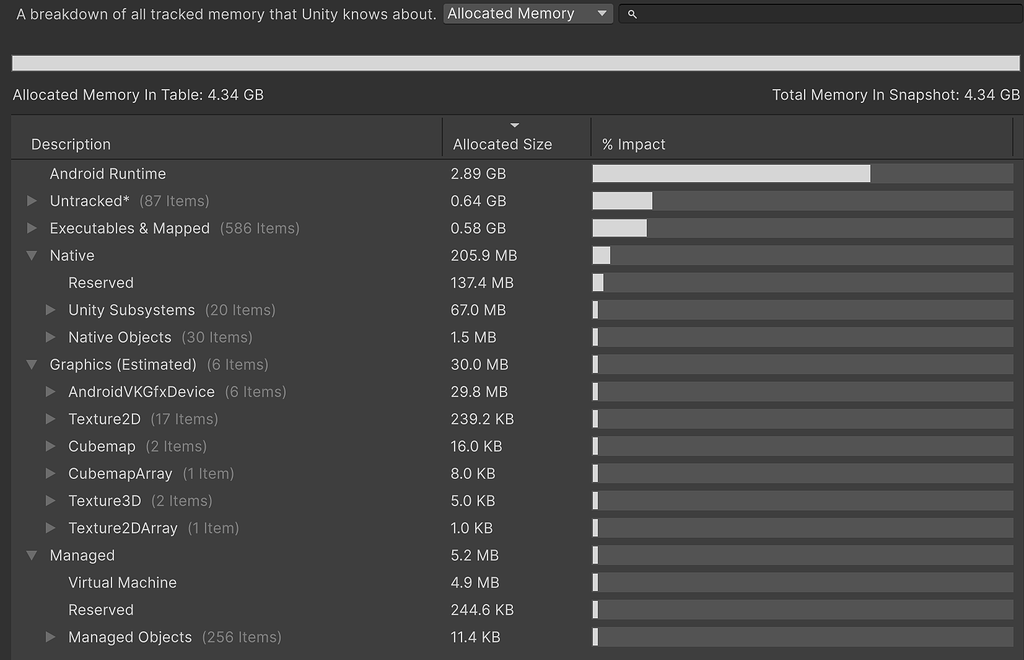Open the Allocated Memory dropdown
Screen dimensions: 1024x660
[527, 13]
